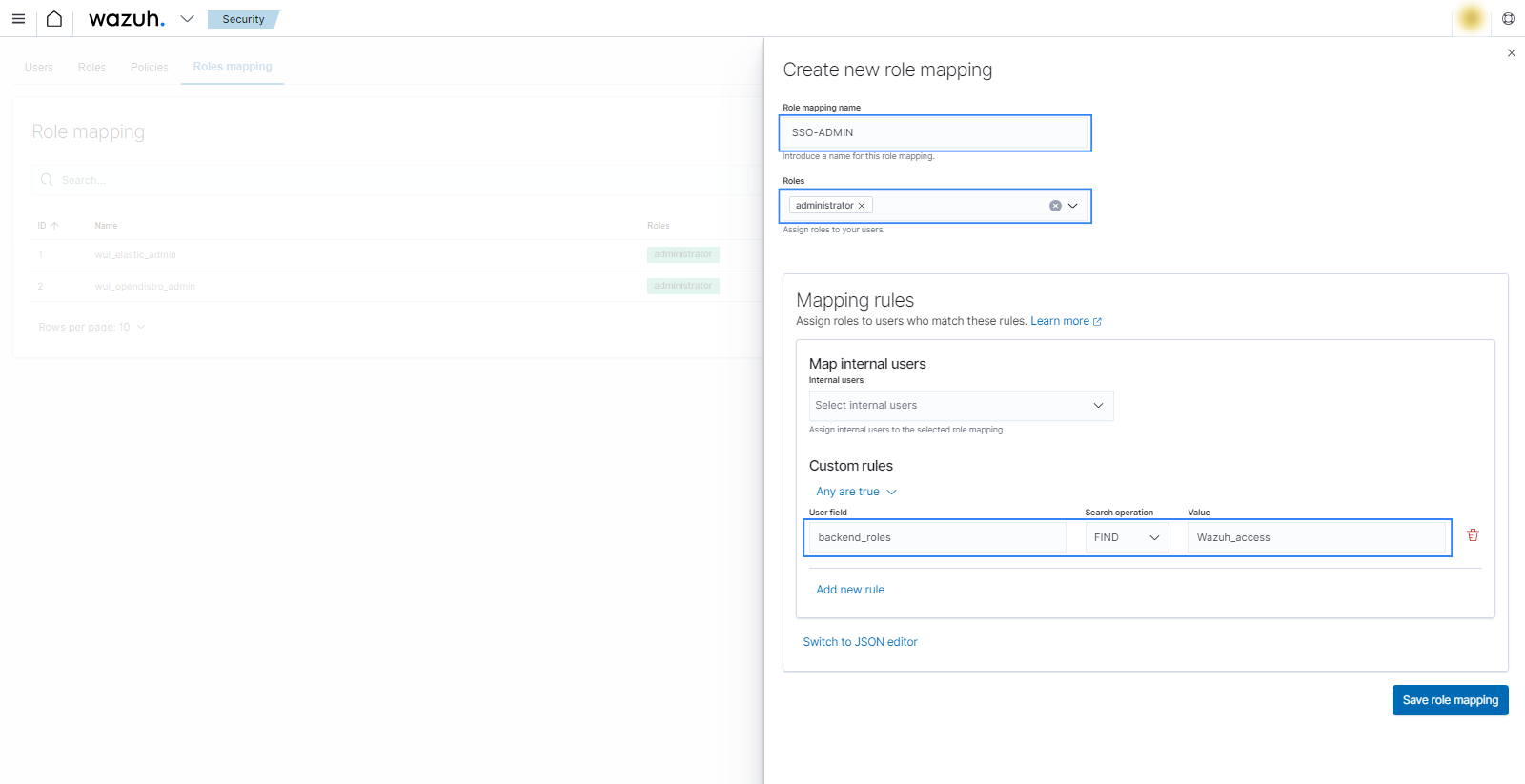Select the wui_elastic_admin row

[396, 255]
